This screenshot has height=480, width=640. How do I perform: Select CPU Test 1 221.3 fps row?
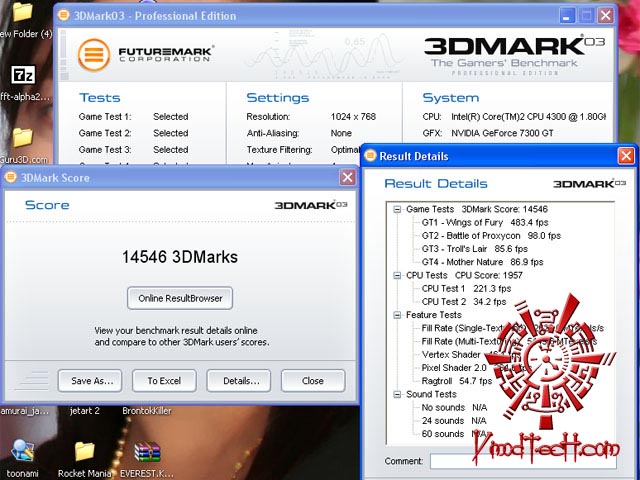pyautogui.click(x=466, y=289)
